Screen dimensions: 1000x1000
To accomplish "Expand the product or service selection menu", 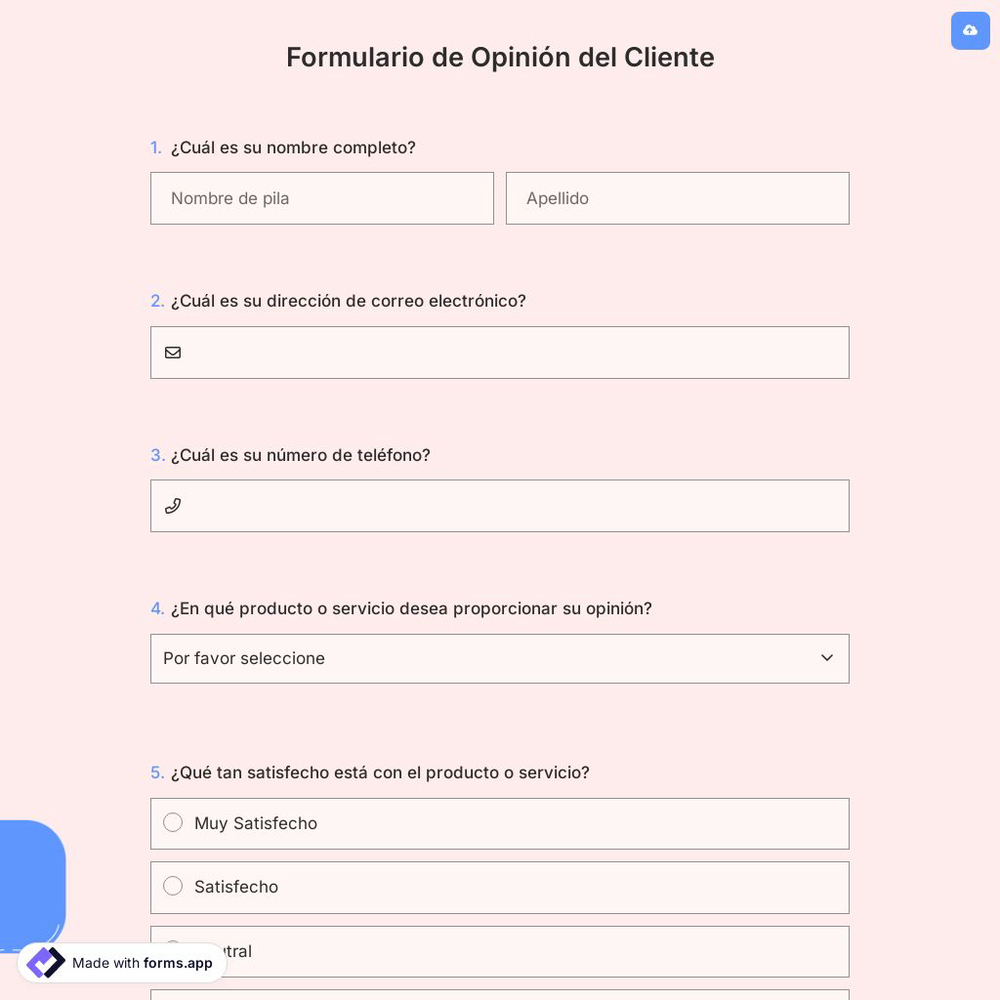I will pyautogui.click(x=500, y=658).
